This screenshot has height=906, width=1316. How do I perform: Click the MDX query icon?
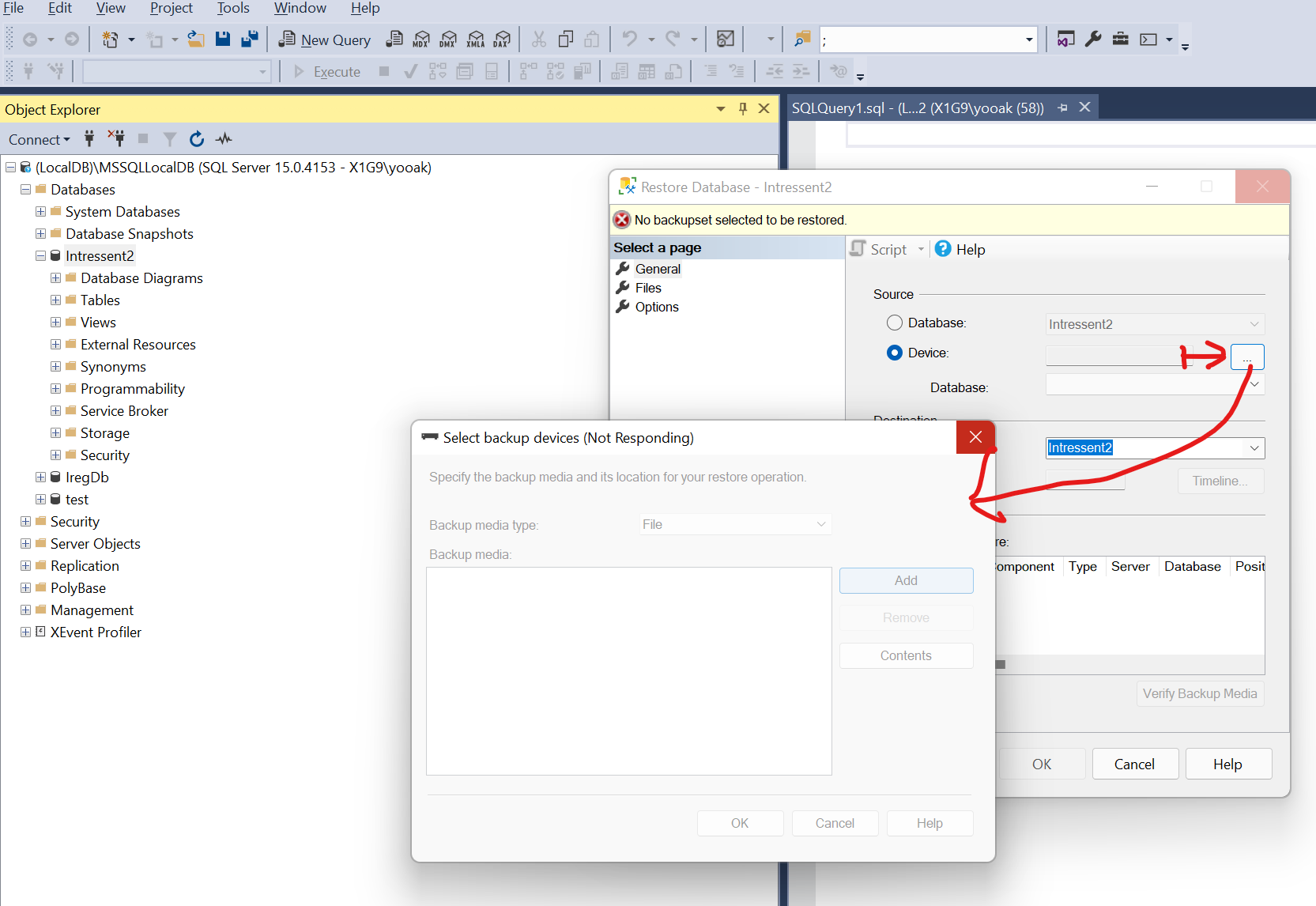(421, 39)
